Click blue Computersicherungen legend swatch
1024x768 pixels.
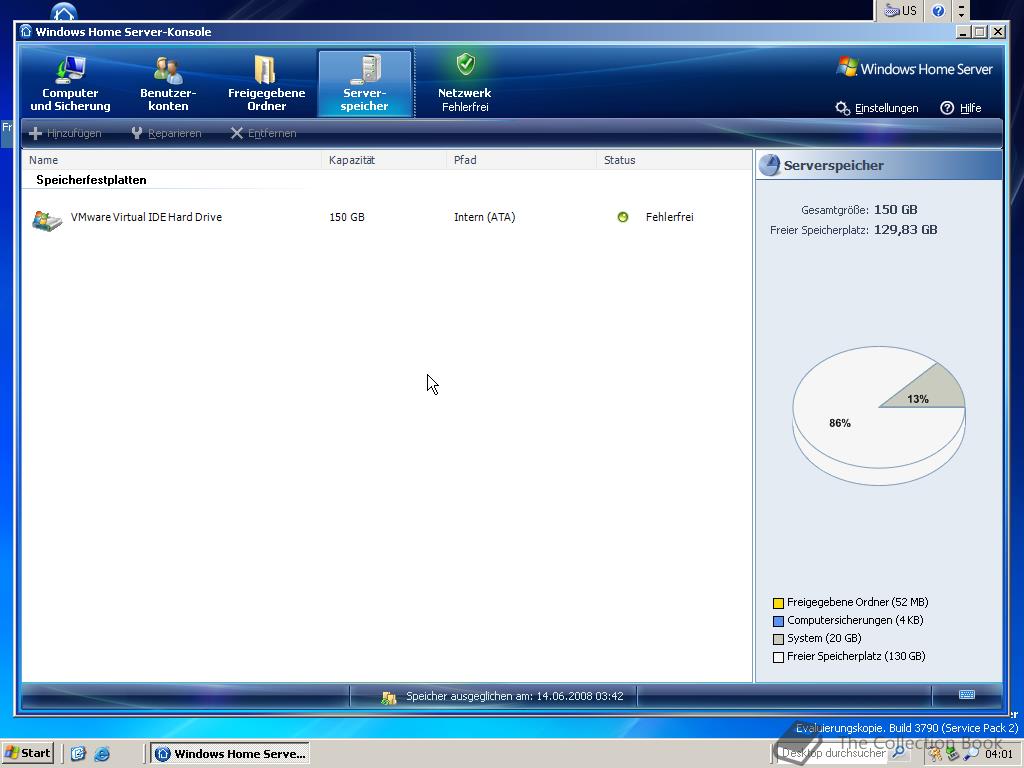click(778, 621)
